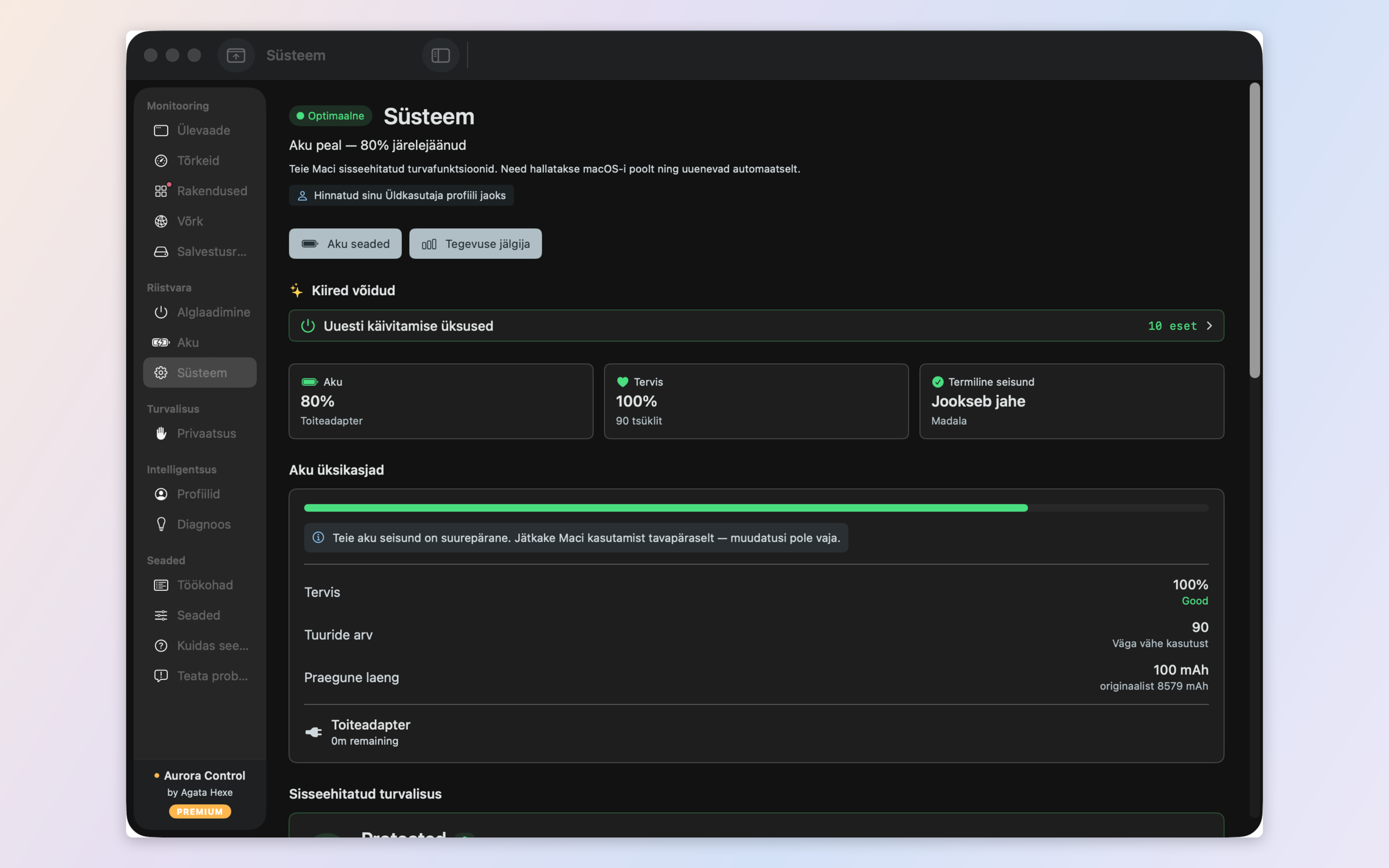Open the 10 eset quick wins row
This screenshot has width=1389, height=868.
[756, 325]
